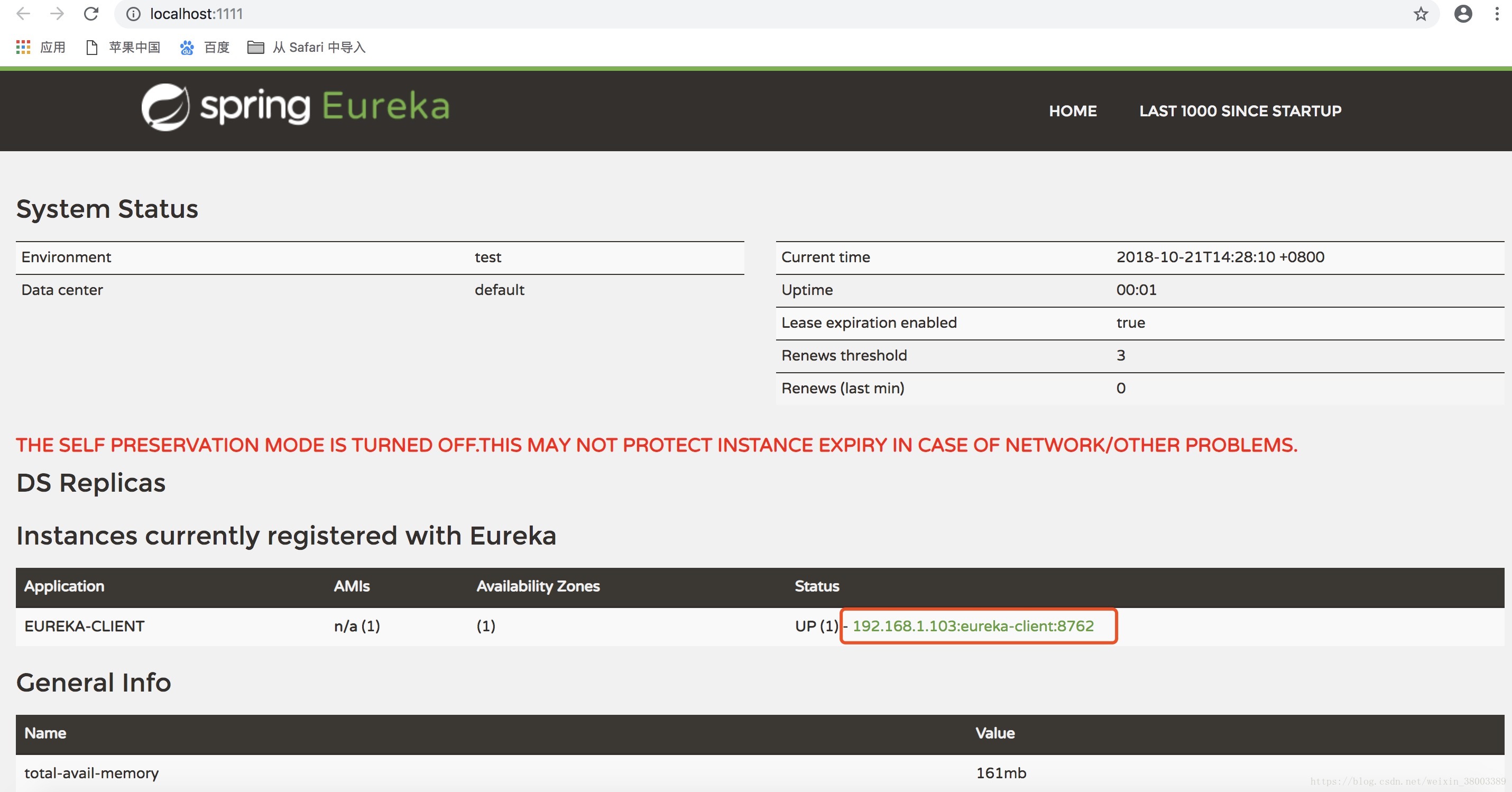Click the General Info heading
This screenshot has width=1512, height=792.
coord(94,682)
